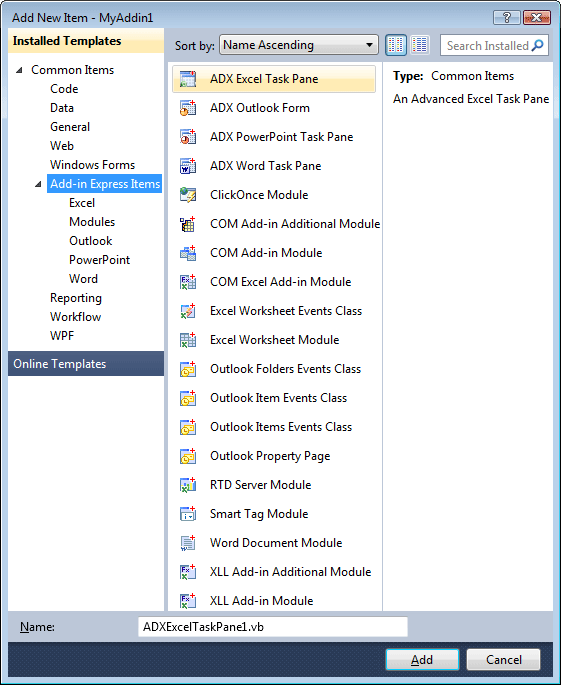Select the COM Add-in Module icon
Screen dimensions: 561x685
coord(188,253)
